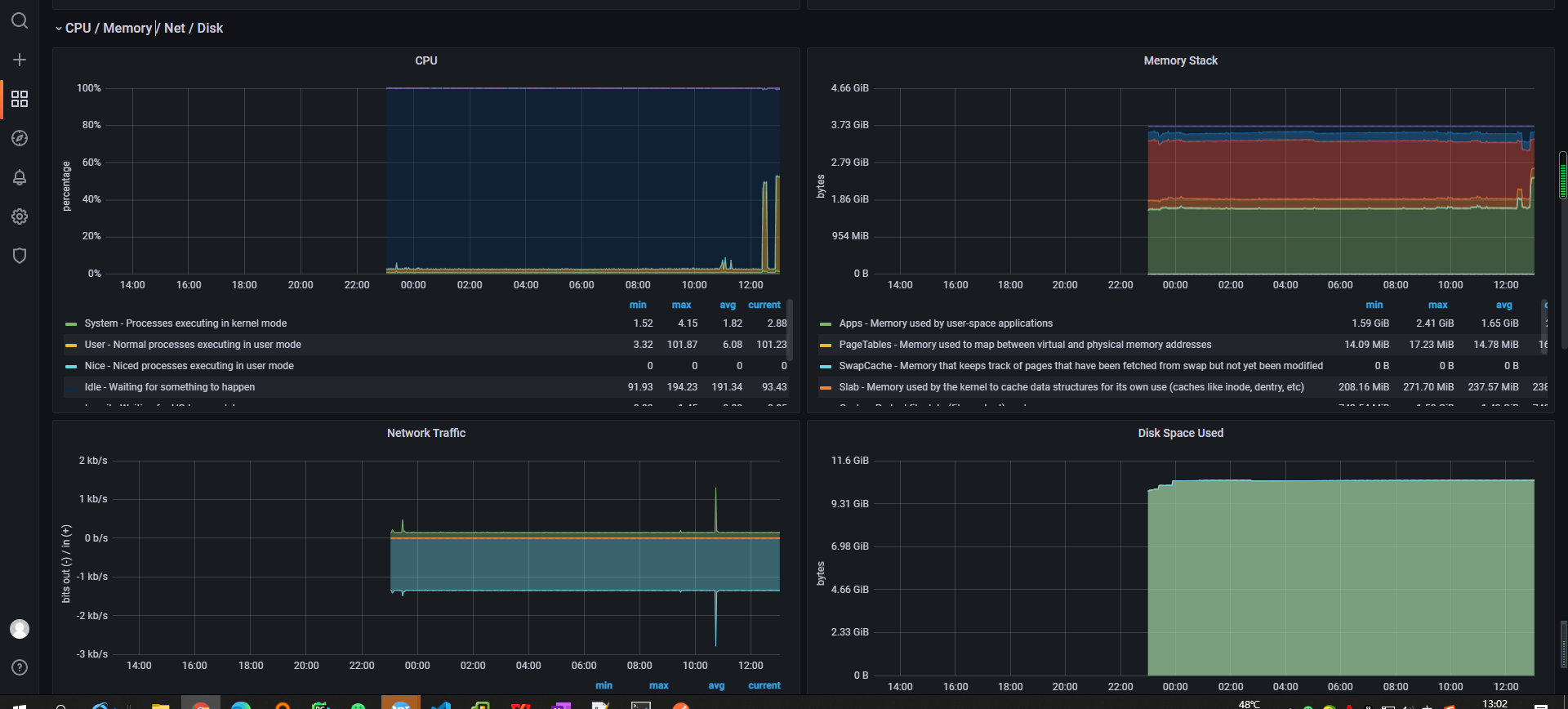Screen dimensions: 1568x709
Task: Click the user avatar in sidebar
Action: tap(20, 628)
